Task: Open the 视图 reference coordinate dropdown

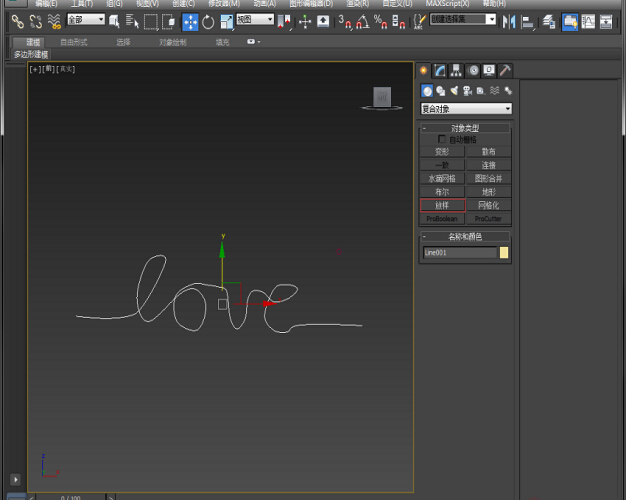Action: (255, 19)
